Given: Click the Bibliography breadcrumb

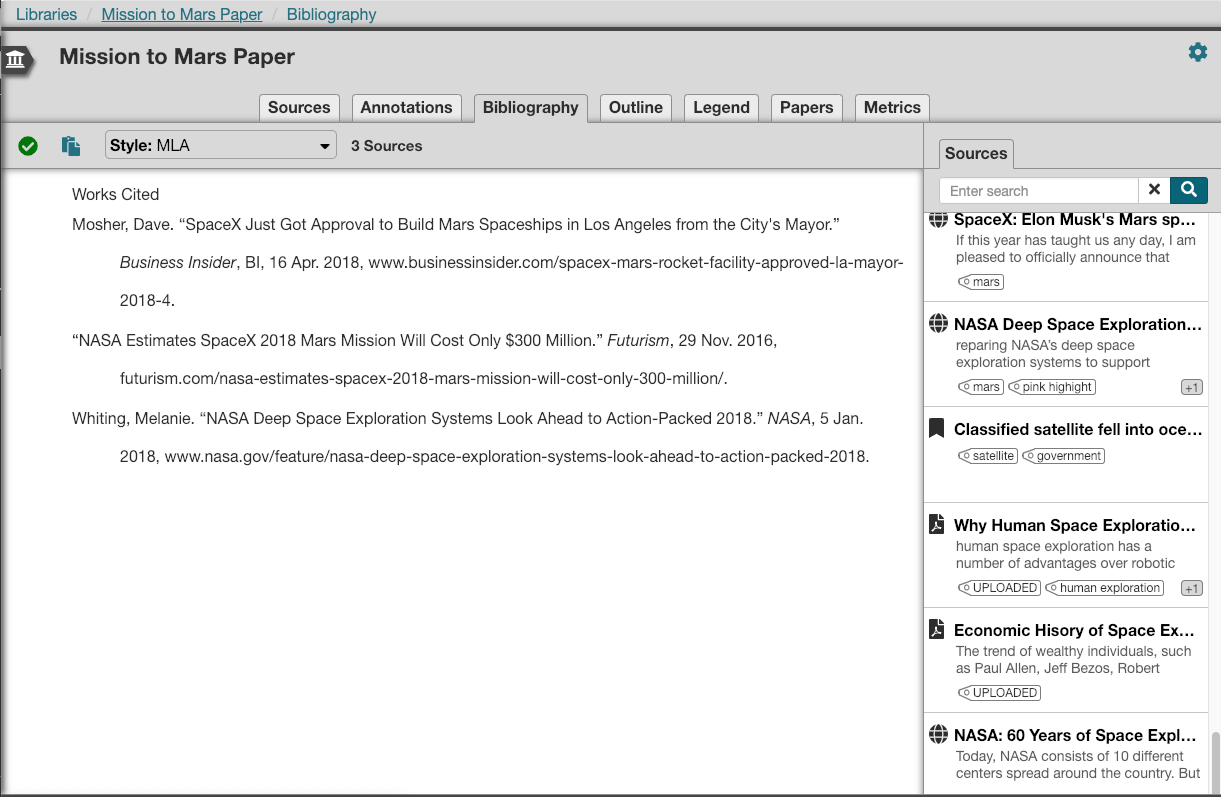Looking at the screenshot, I should [x=332, y=14].
